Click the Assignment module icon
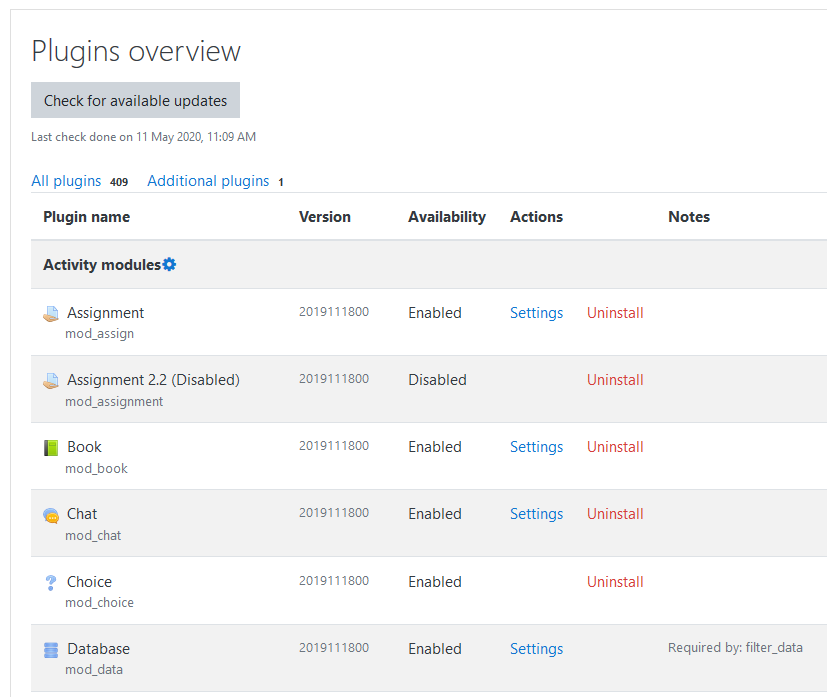Screen dimensions: 827x697 (51, 314)
